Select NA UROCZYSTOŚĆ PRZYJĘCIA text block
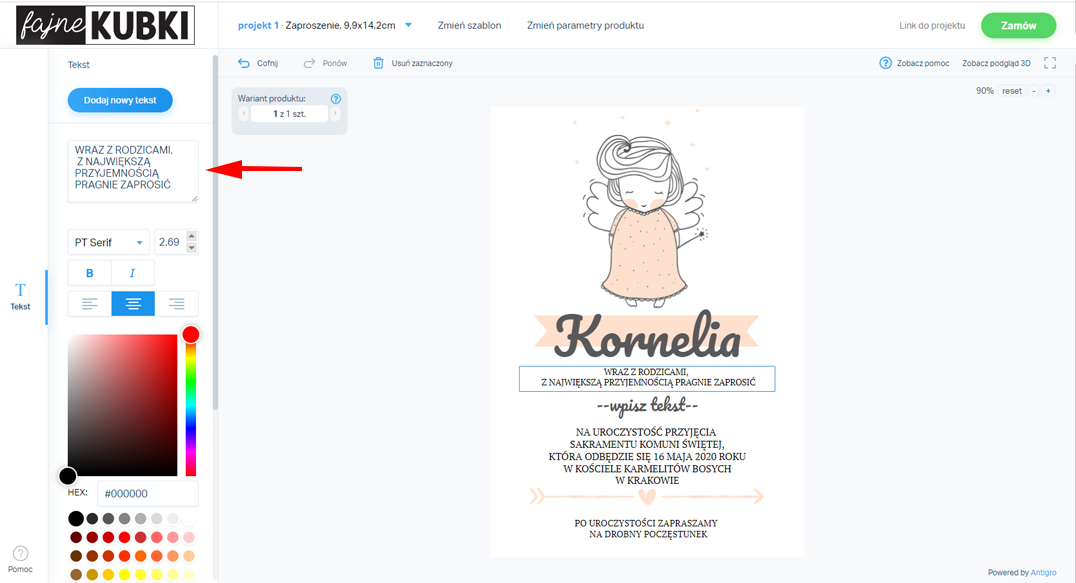Viewport: 1076px width, 583px height. click(647, 456)
